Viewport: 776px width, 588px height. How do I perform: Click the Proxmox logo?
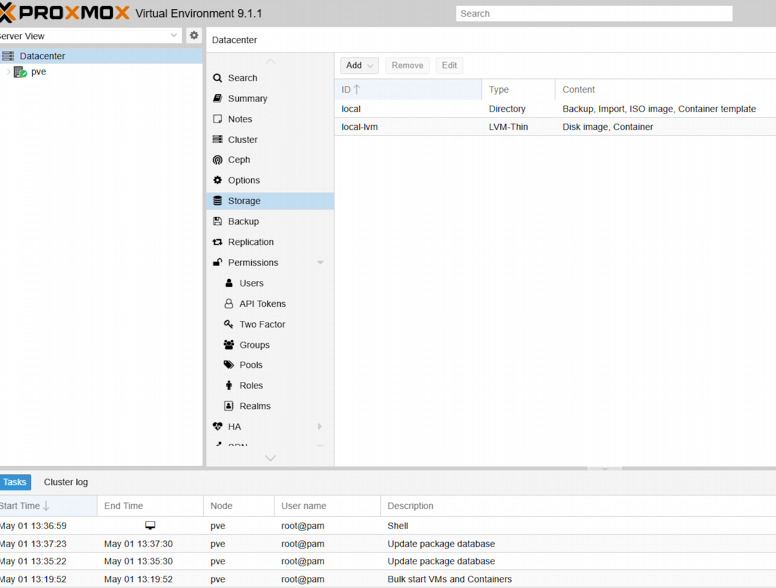coord(64,13)
